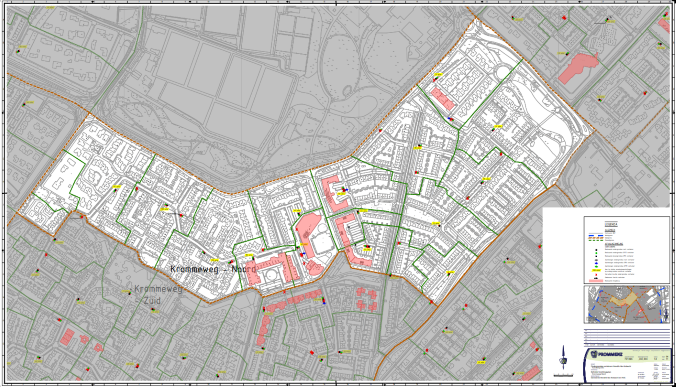
Task: Open the overview locator map thumbnail
Action: 627,304
